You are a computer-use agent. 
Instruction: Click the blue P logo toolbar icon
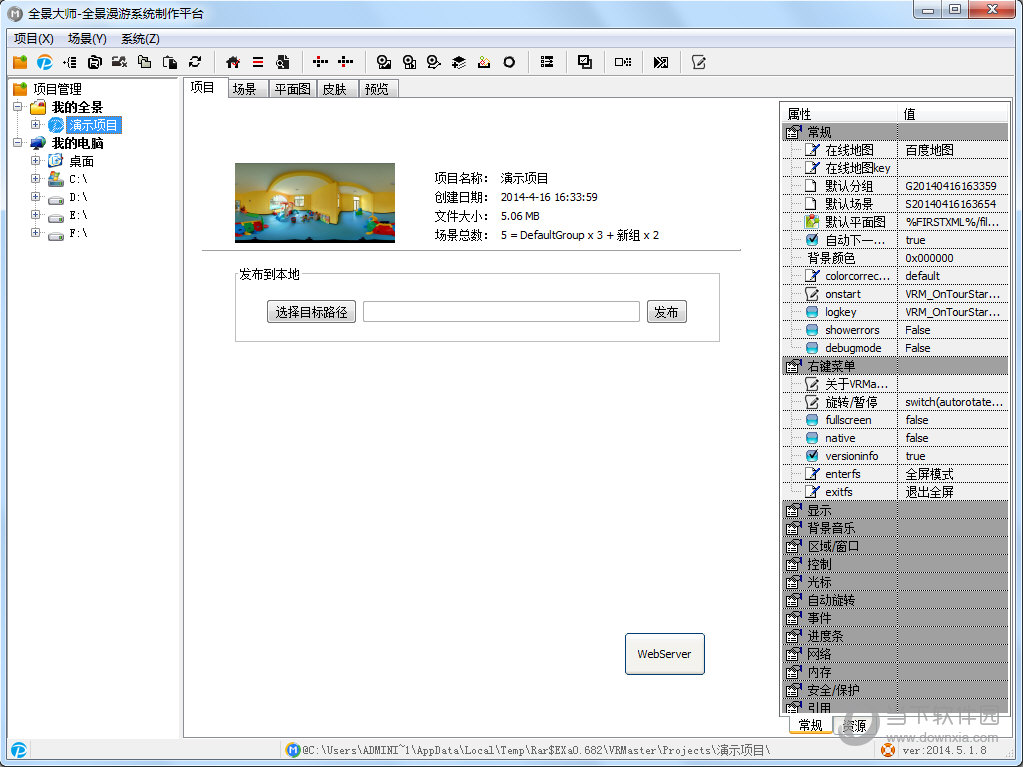(44, 62)
